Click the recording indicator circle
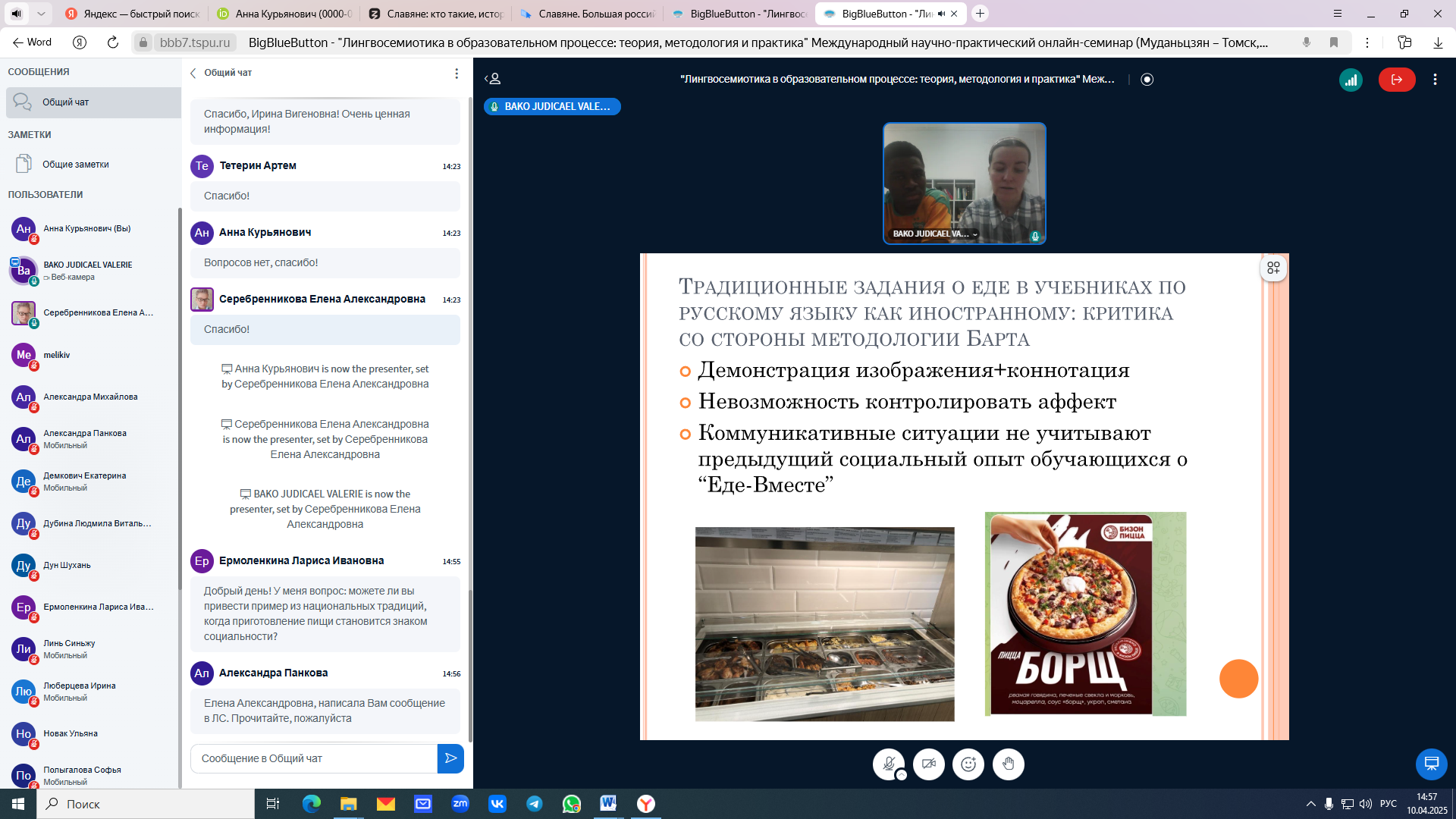1456x819 pixels. pyautogui.click(x=1147, y=80)
